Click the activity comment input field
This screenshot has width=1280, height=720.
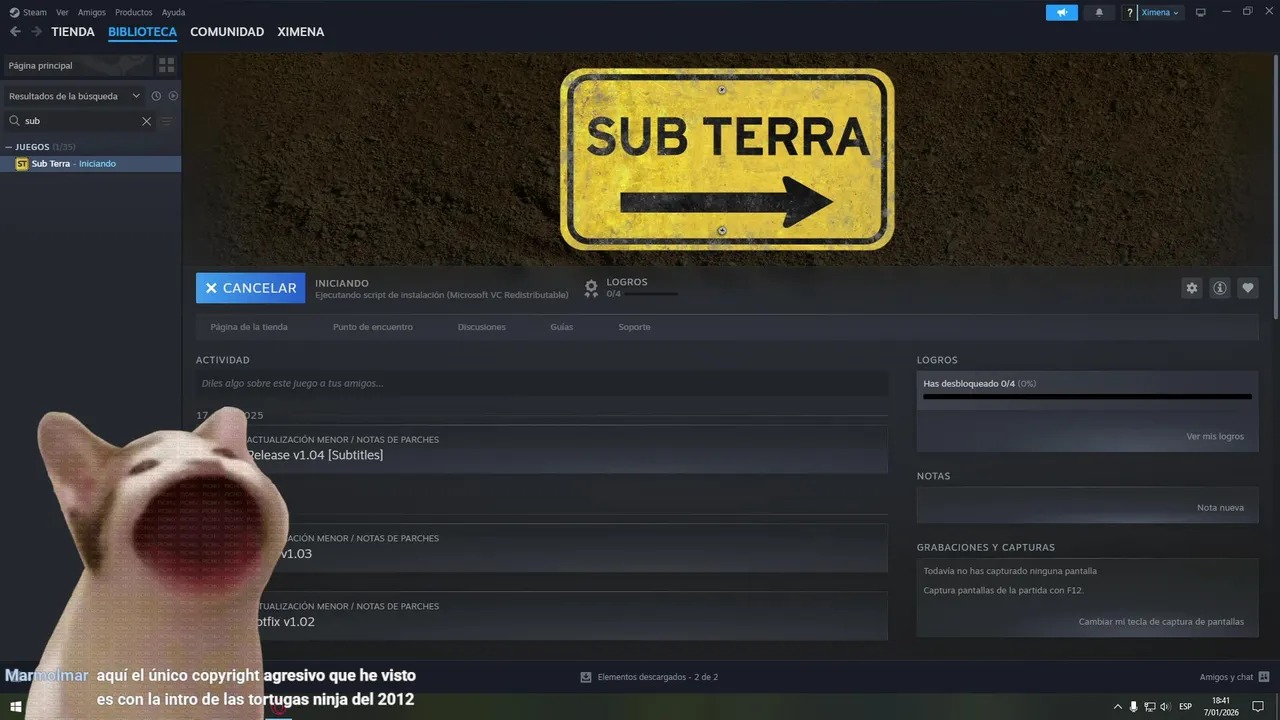click(x=542, y=383)
